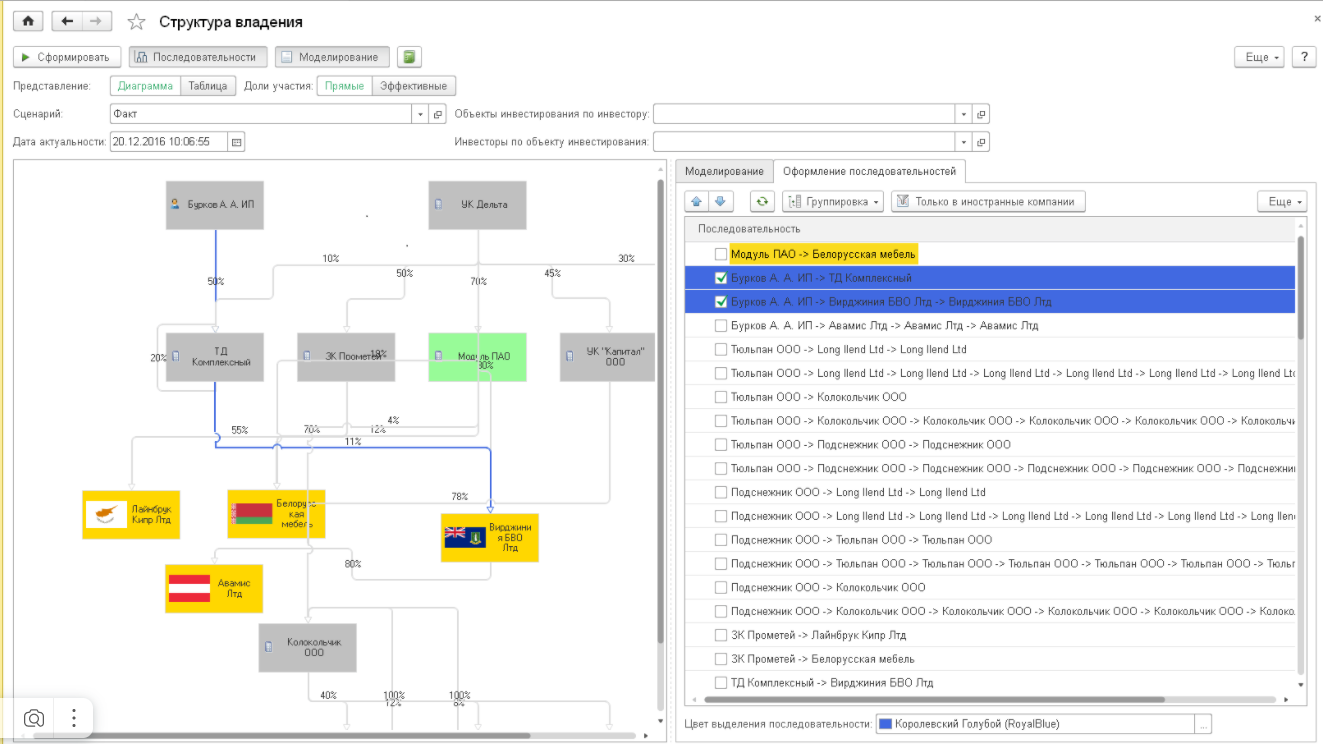Go back with the left arrow

click(66, 21)
